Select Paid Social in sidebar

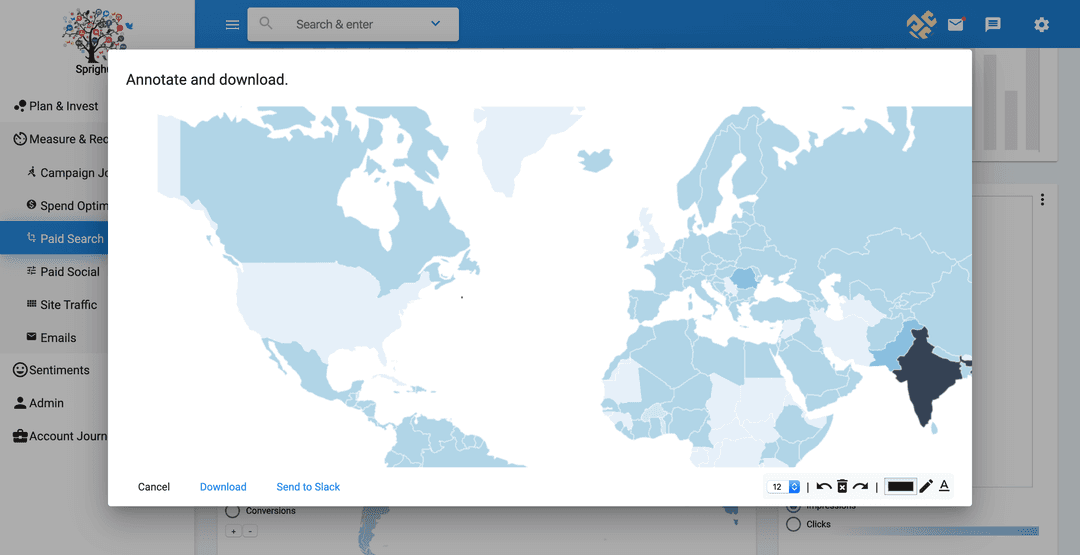[70, 272]
